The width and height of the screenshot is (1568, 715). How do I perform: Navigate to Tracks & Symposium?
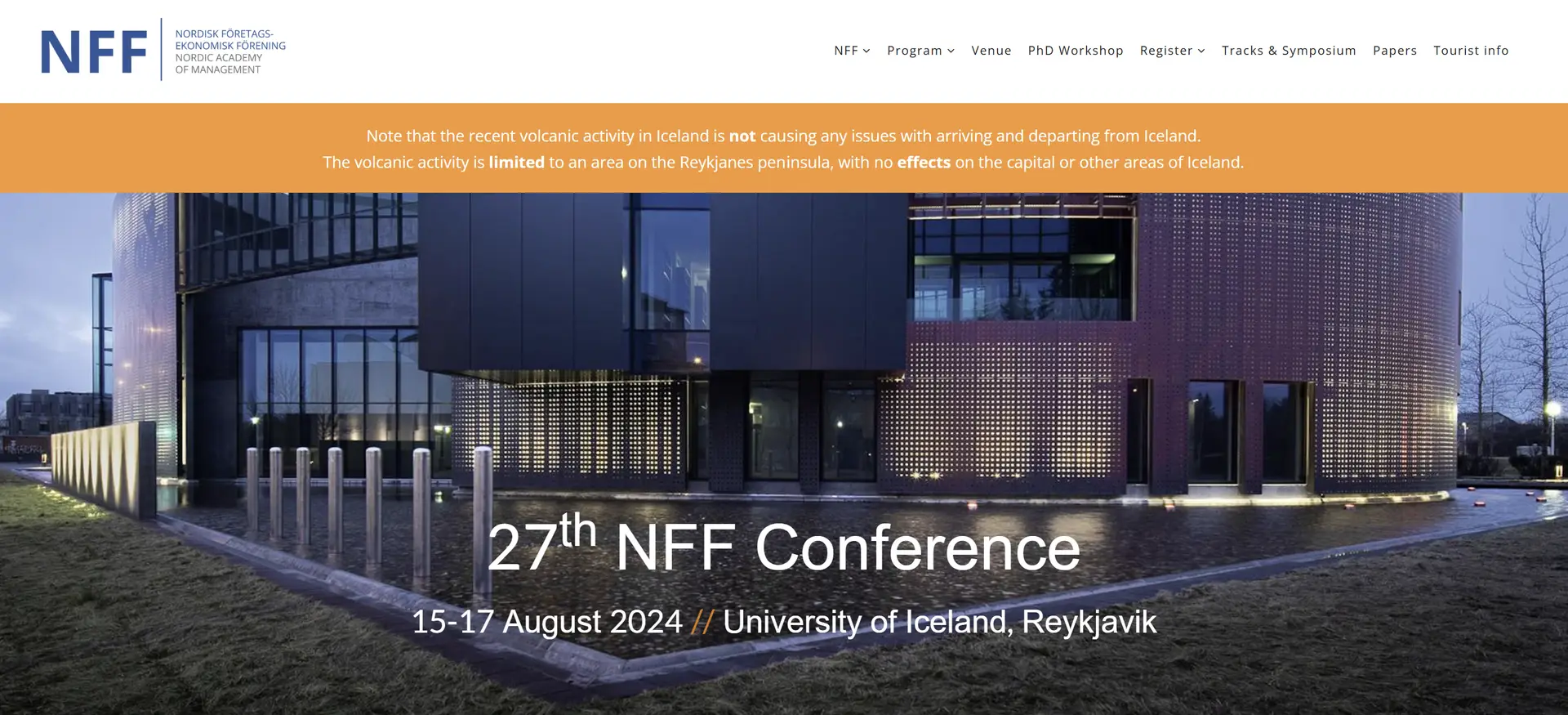(x=1289, y=51)
